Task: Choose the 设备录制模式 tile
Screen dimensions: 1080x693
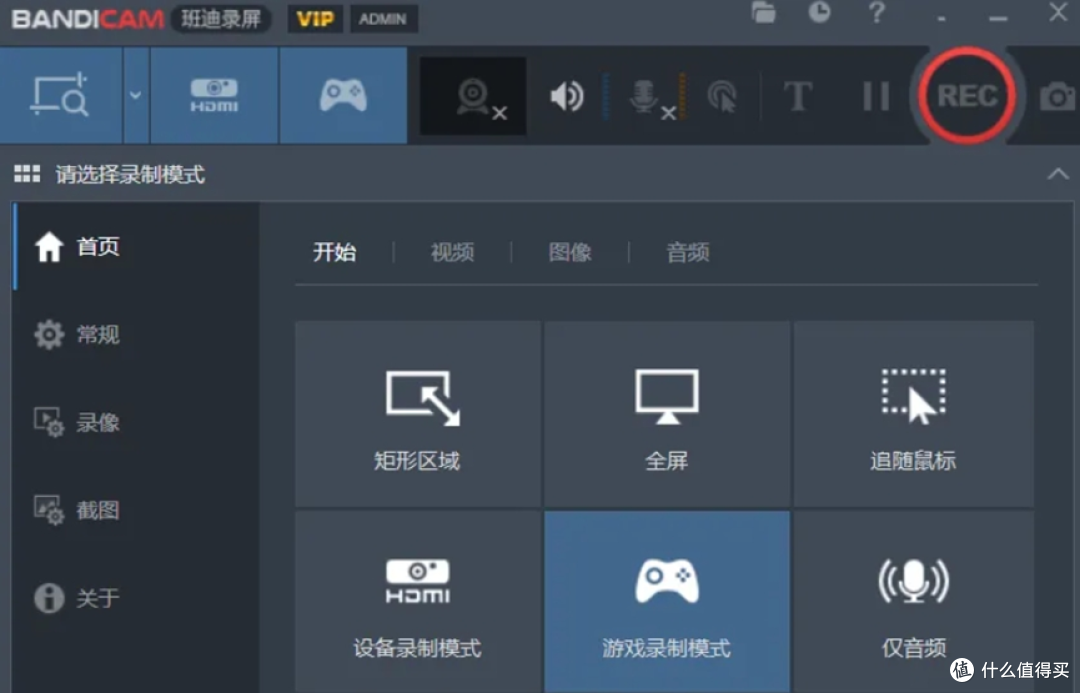Action: click(x=418, y=601)
